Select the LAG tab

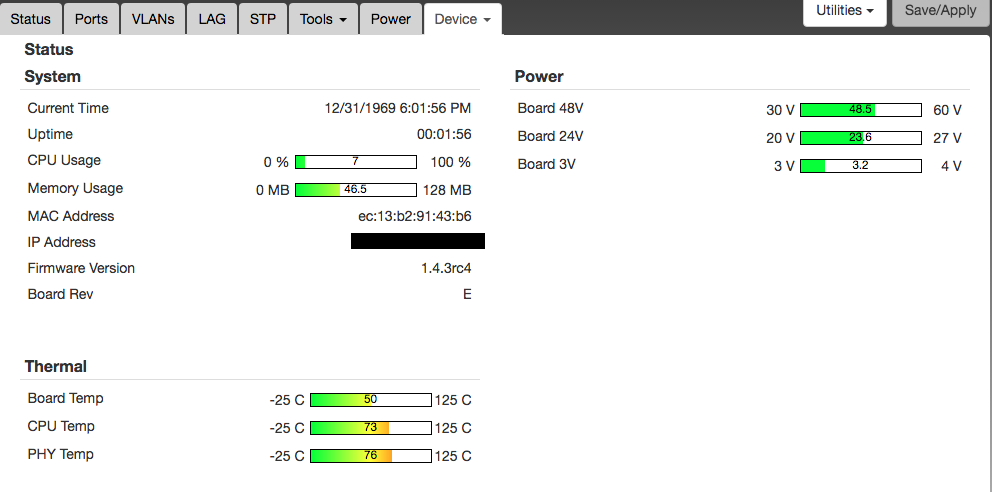point(212,19)
